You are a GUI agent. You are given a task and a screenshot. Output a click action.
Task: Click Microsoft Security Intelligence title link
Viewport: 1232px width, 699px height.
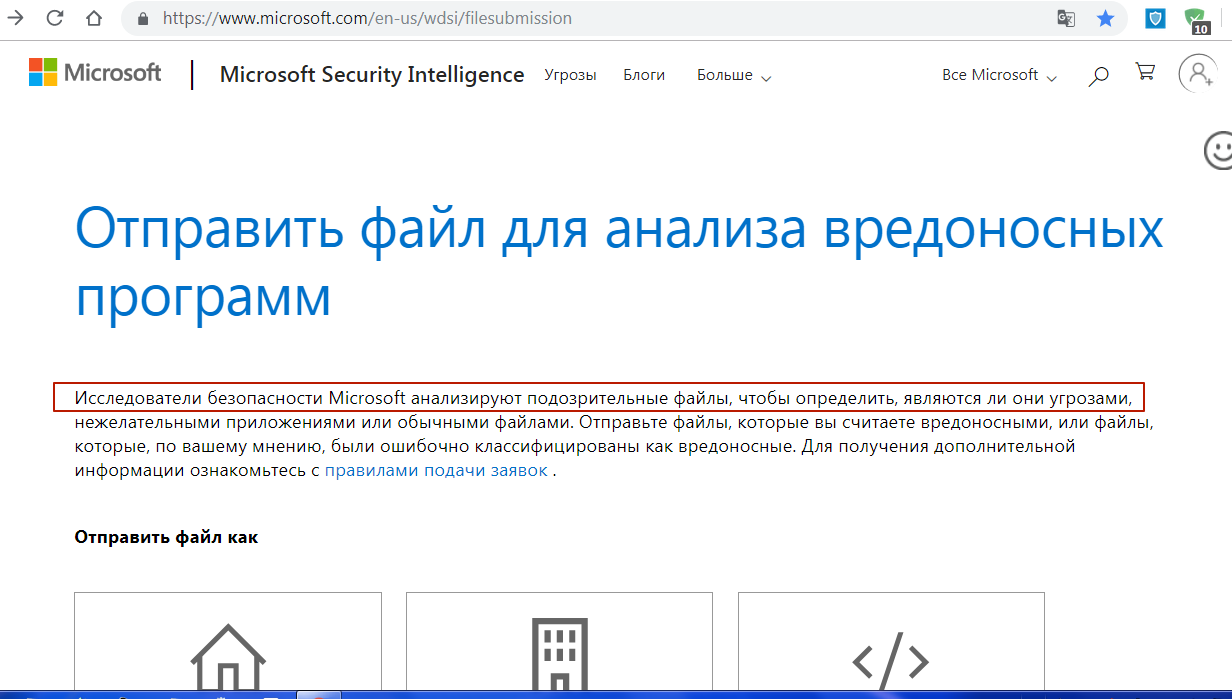coord(372,75)
